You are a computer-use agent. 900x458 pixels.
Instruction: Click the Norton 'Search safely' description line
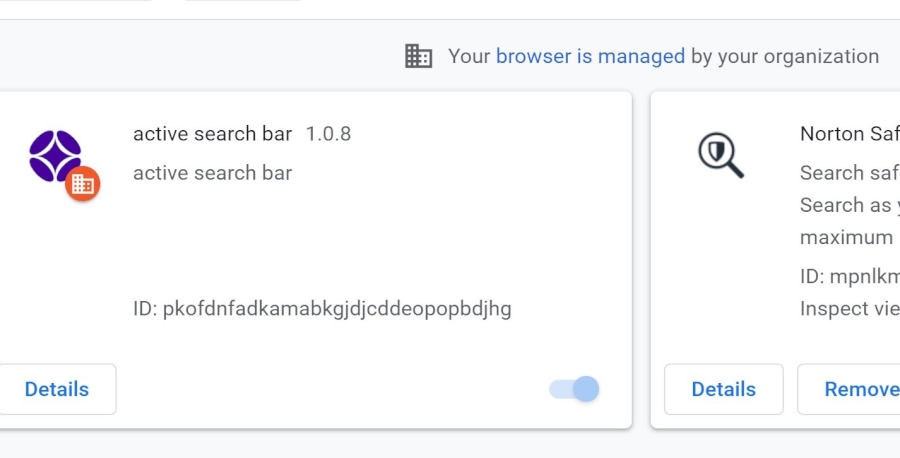tap(850, 173)
